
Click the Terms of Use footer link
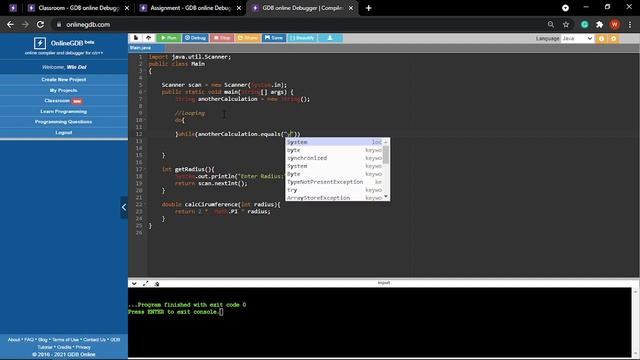(65, 340)
